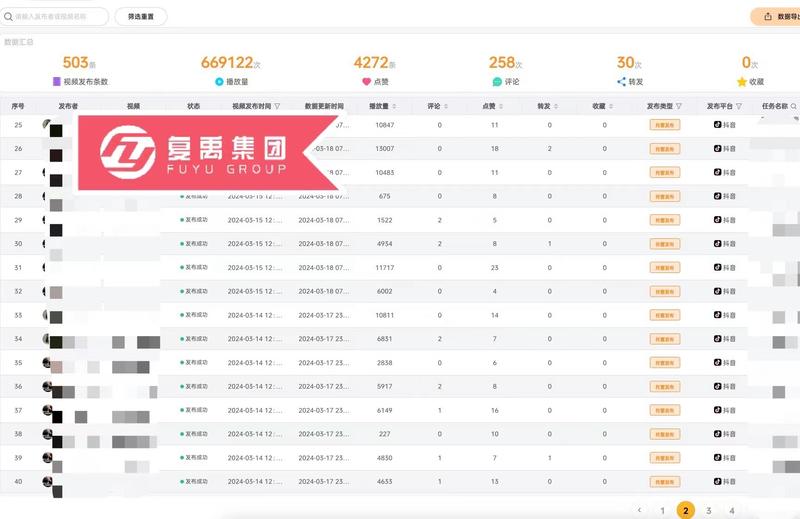The height and width of the screenshot is (519, 800).
Task: Click the 抖音 platform icon in row 36
Action: pos(717,386)
